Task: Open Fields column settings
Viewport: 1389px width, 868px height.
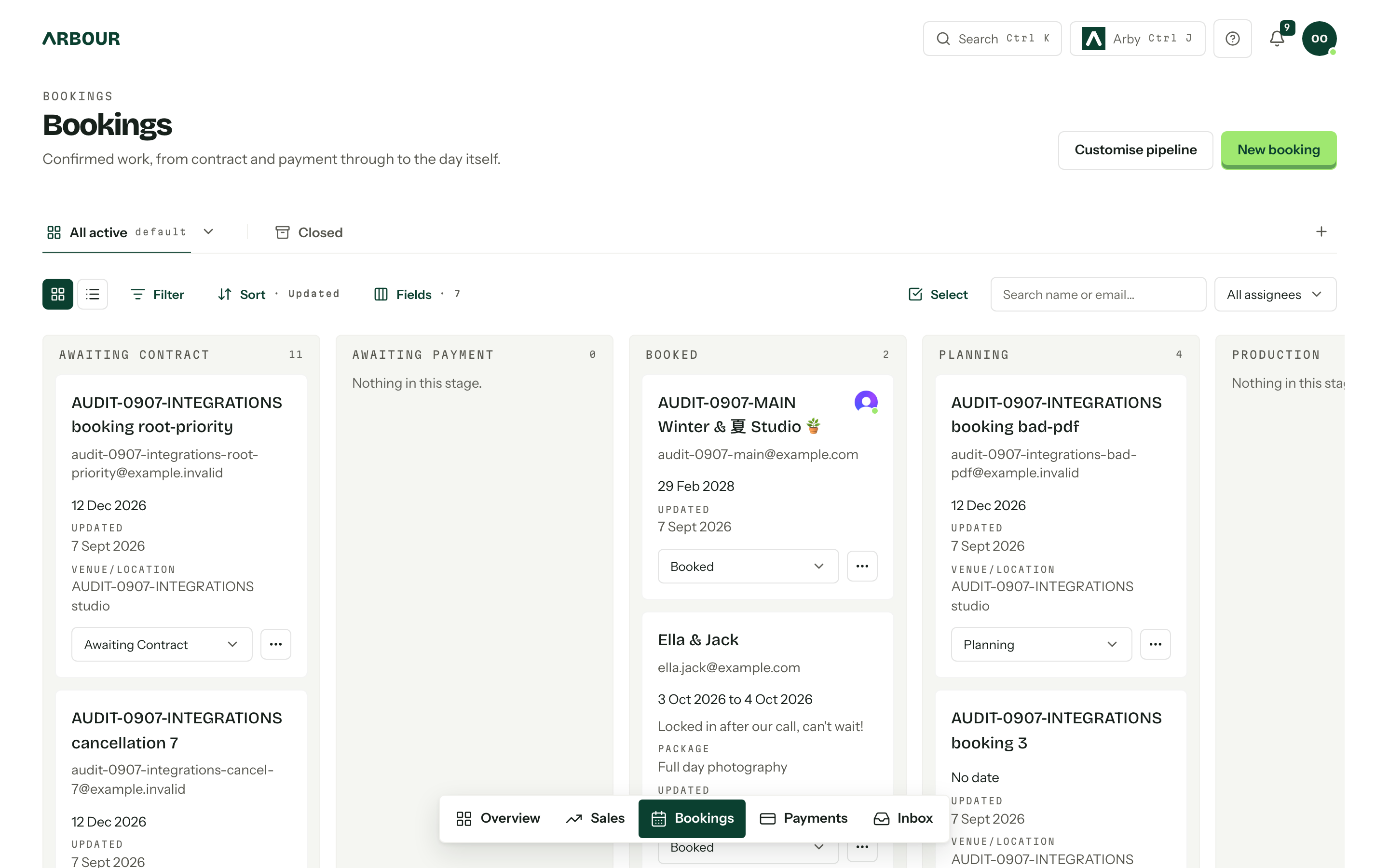Action: coord(417,294)
